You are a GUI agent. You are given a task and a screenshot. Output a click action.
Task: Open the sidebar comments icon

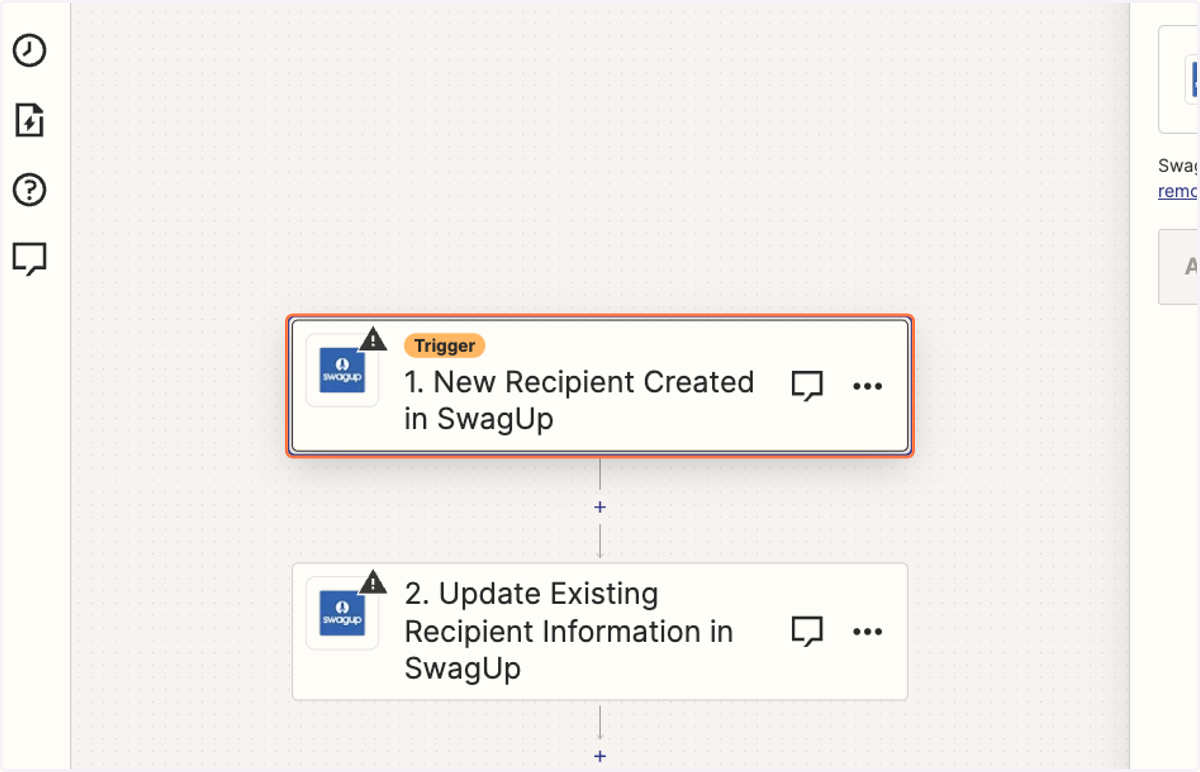[29, 259]
